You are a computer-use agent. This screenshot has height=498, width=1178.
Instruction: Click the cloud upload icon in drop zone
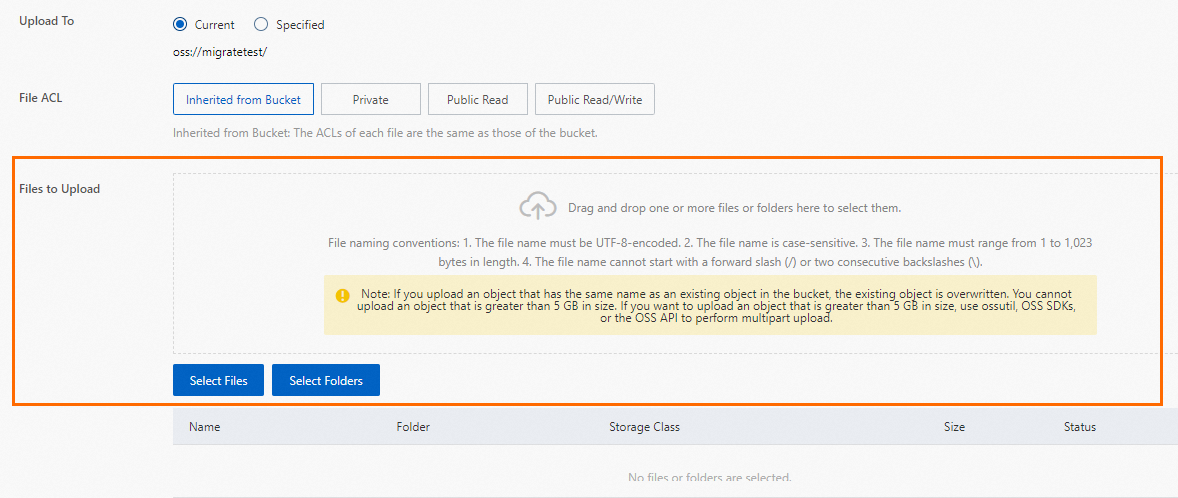(x=538, y=206)
